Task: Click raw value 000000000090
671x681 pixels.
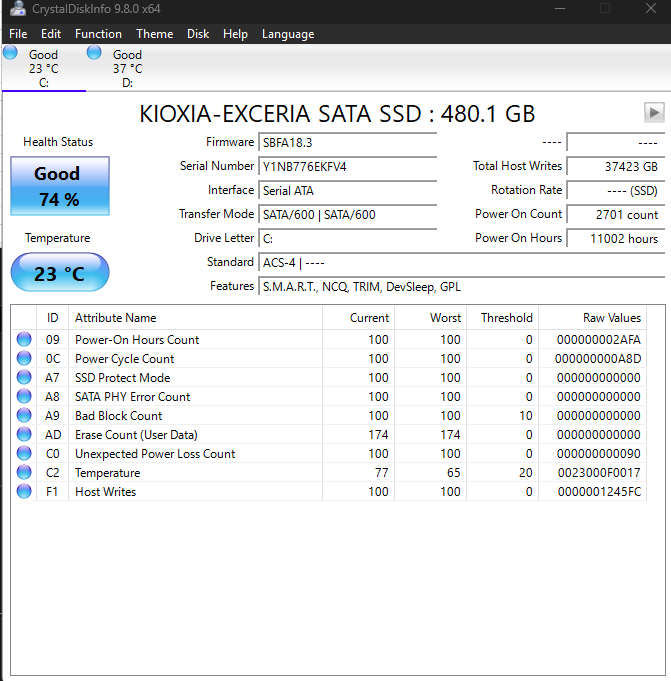Action: (599, 454)
